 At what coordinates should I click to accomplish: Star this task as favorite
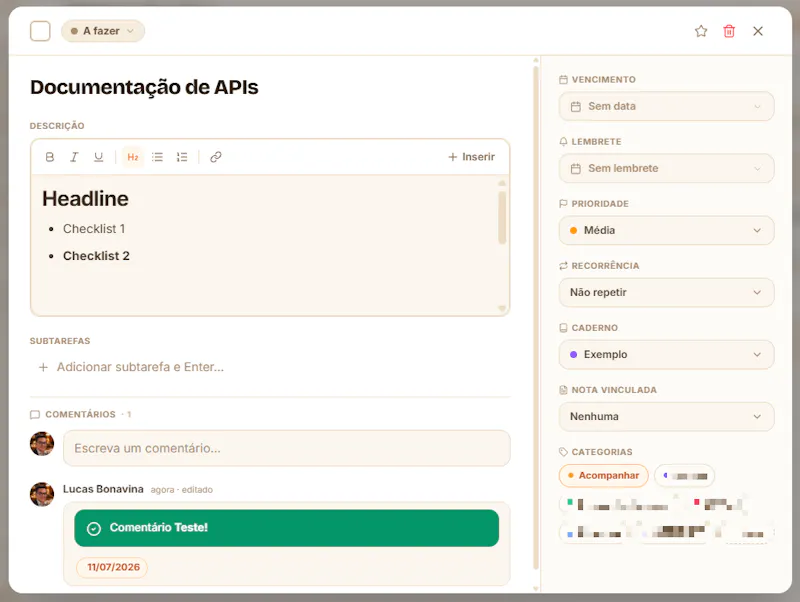701,31
